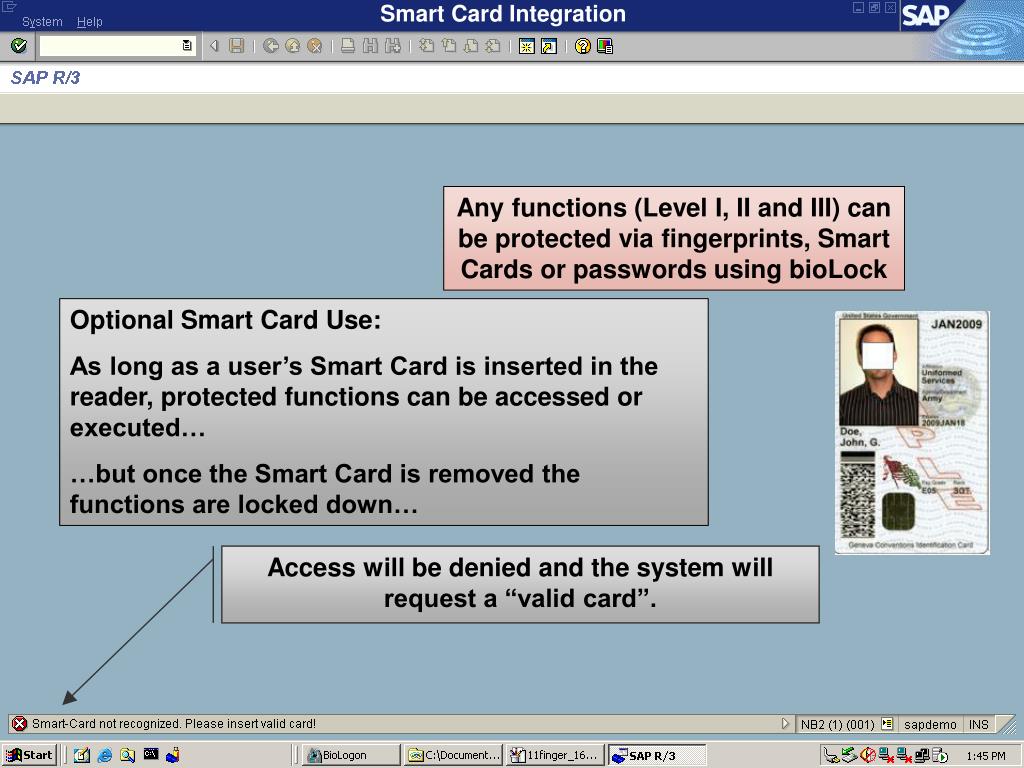Click the 1:45 PM system clock
This screenshot has height=768, width=1024.
[986, 756]
